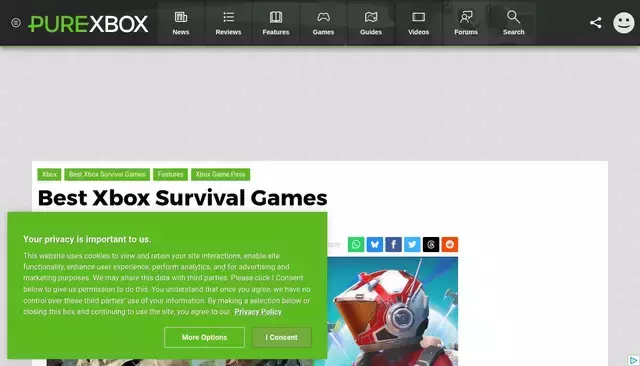Click the Best Xbox Survival Games headline
The image size is (640, 366).
(182, 197)
